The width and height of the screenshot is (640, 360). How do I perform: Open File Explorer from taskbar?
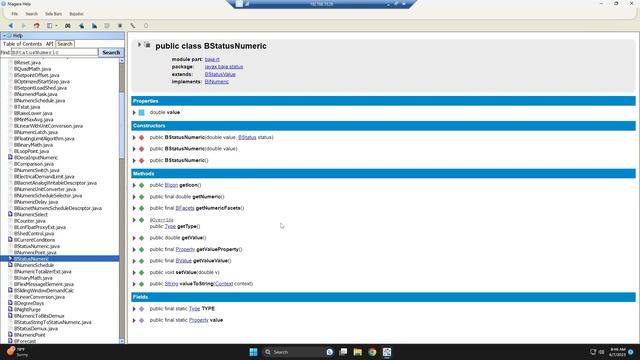coord(358,352)
